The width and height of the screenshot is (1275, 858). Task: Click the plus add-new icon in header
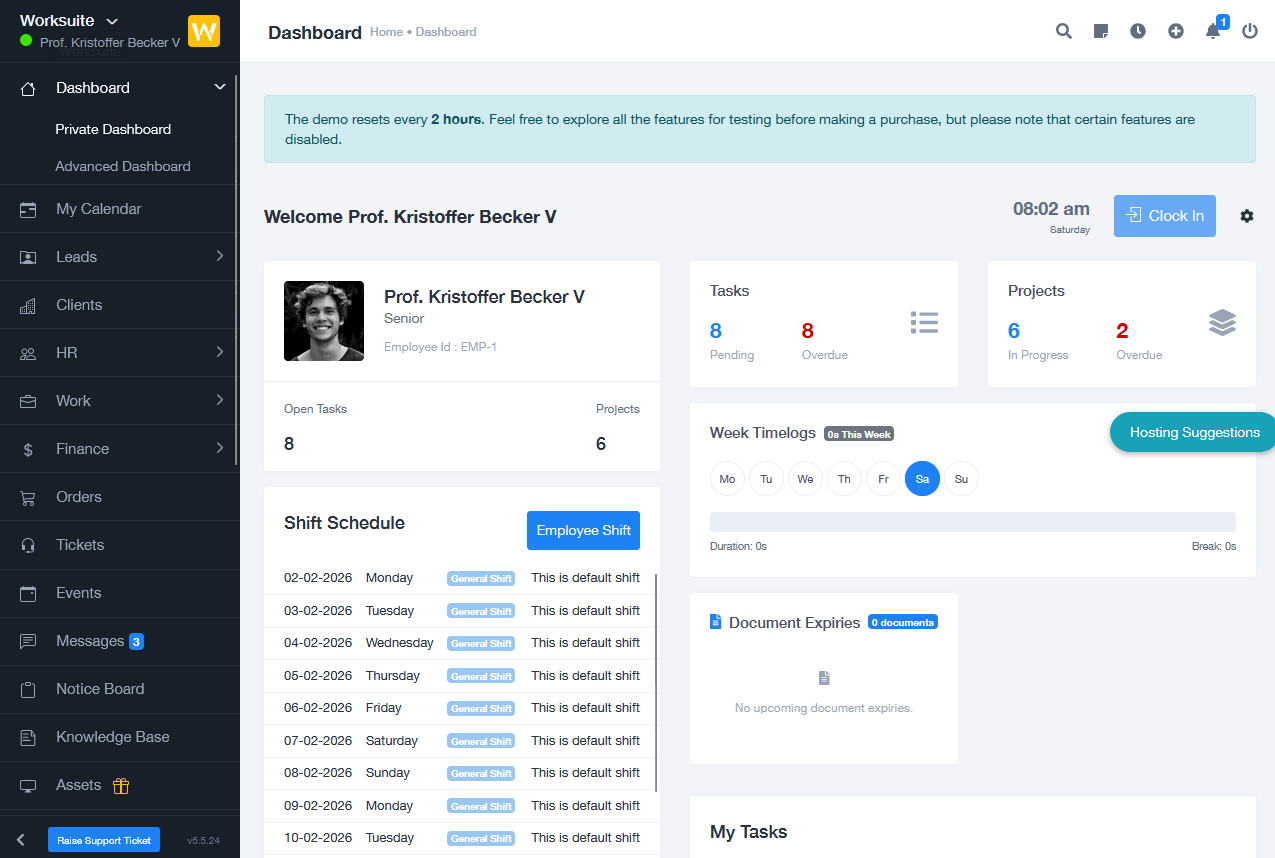pyautogui.click(x=1176, y=31)
